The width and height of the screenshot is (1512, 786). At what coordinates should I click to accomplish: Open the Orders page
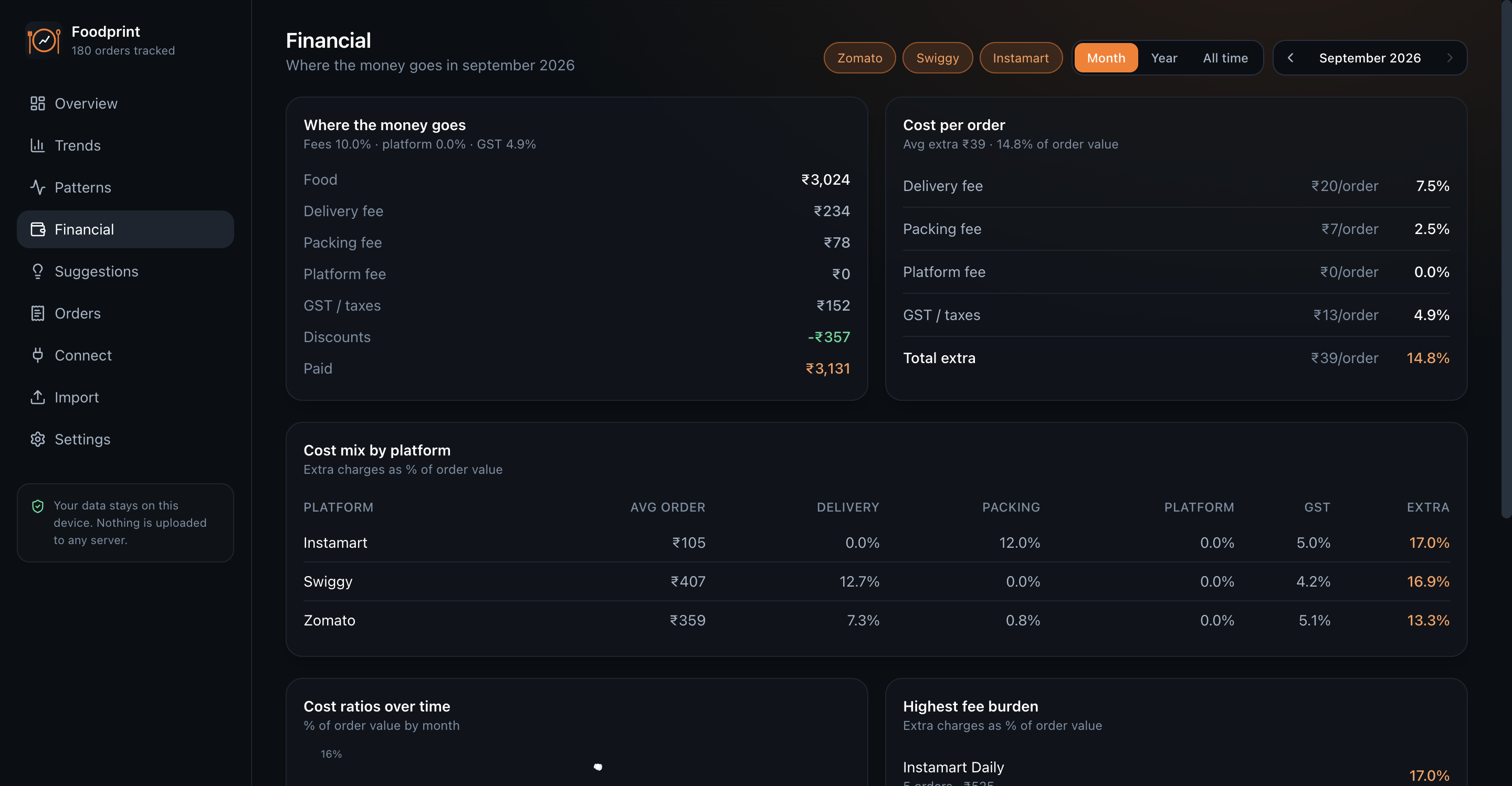(125, 313)
